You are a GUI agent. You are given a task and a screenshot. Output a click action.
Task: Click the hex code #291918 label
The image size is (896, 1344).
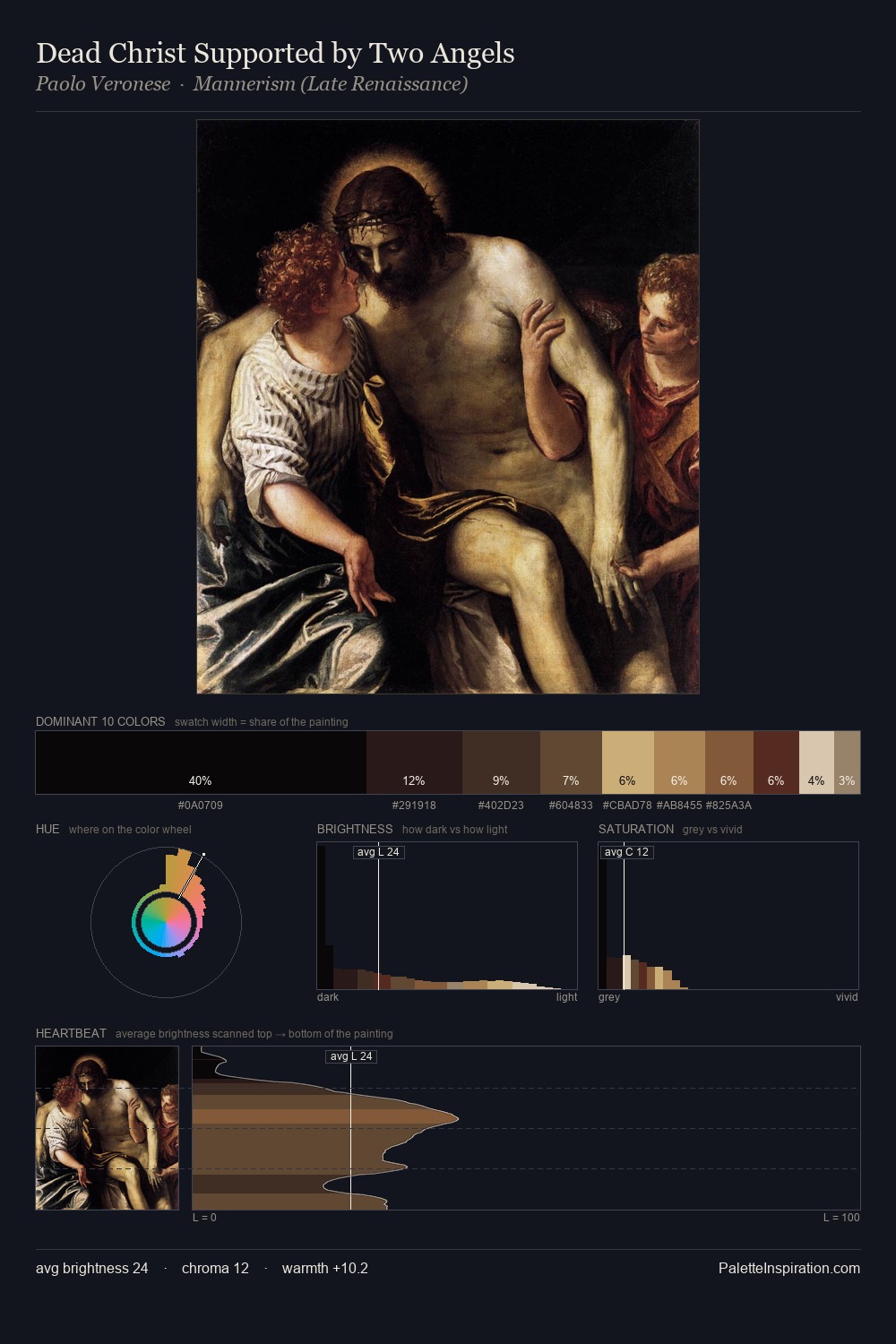414,806
